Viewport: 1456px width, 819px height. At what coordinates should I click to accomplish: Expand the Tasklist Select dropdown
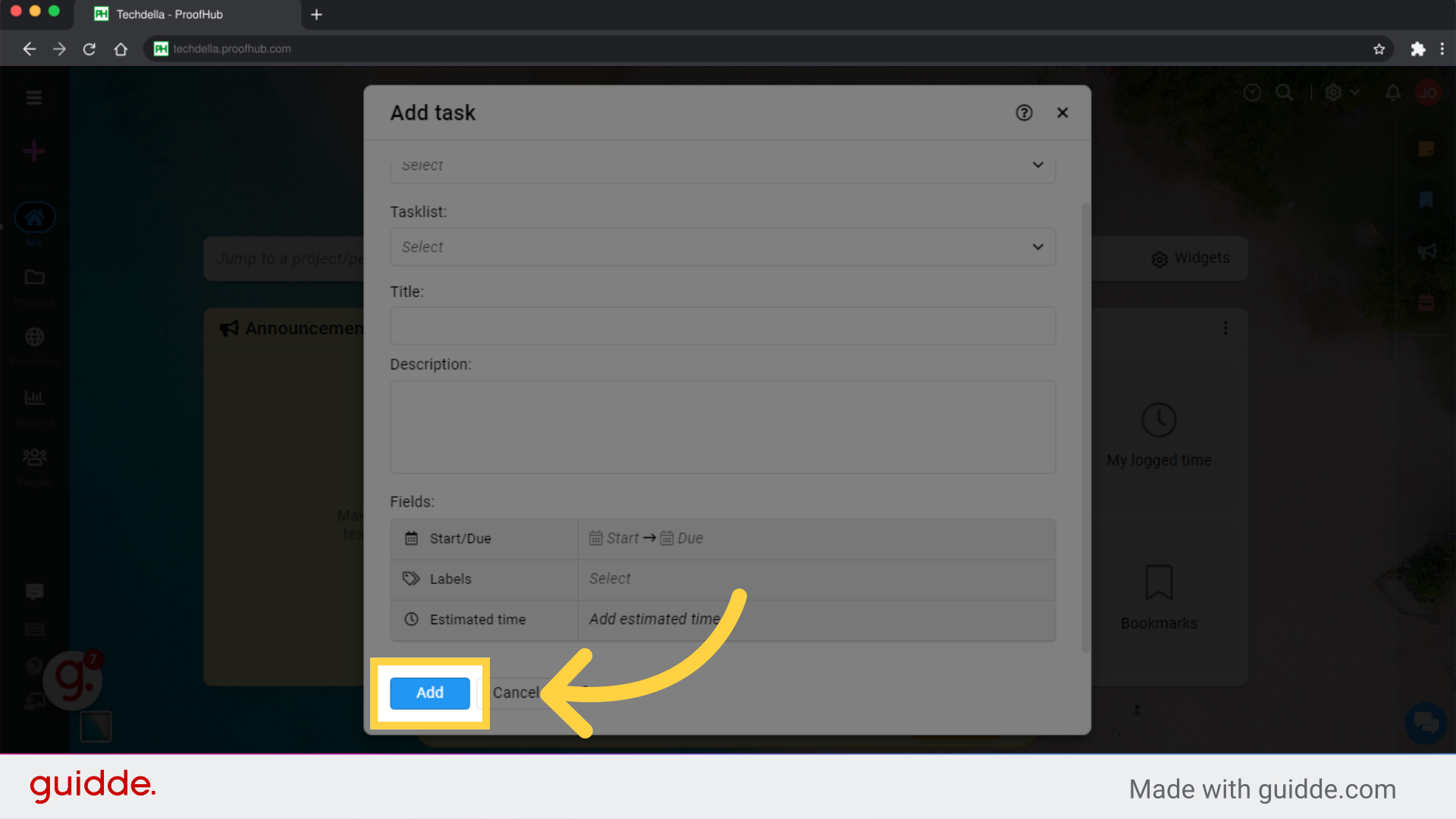722,246
